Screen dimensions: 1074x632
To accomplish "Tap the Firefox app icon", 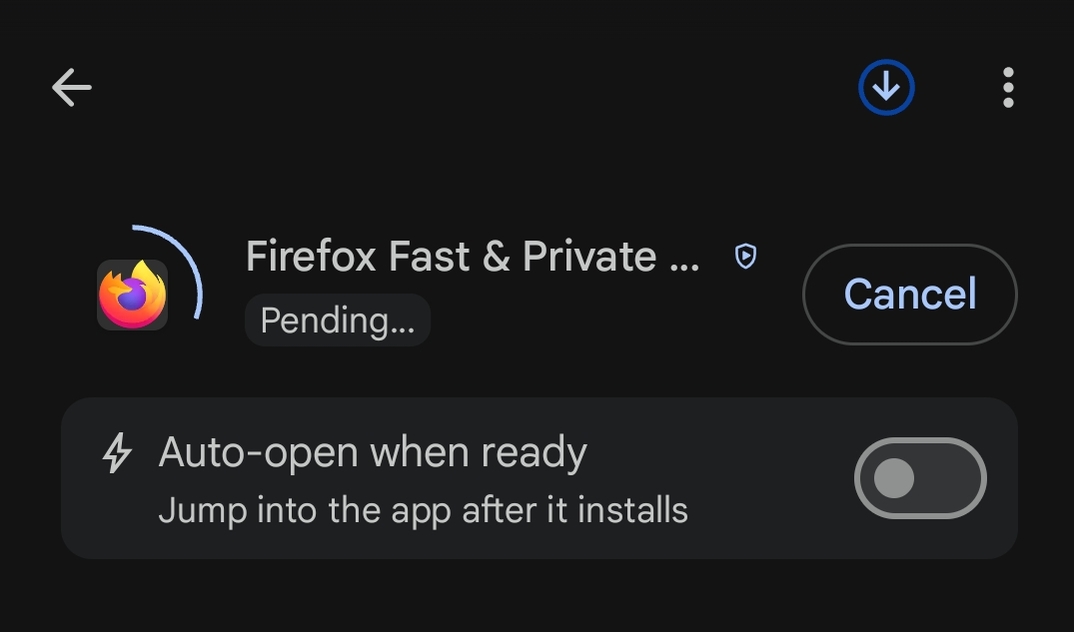I will [133, 295].
